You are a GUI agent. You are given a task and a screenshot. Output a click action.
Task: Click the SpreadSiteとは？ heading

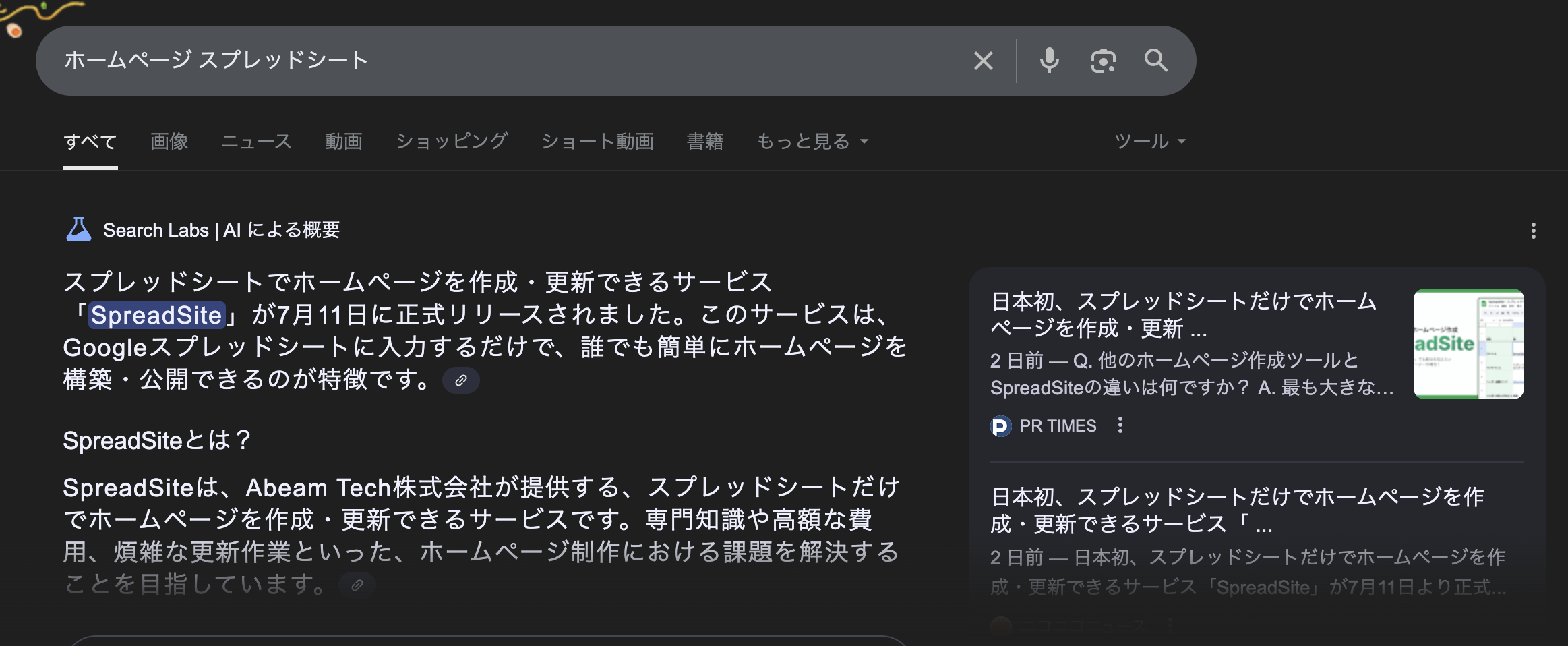click(157, 440)
